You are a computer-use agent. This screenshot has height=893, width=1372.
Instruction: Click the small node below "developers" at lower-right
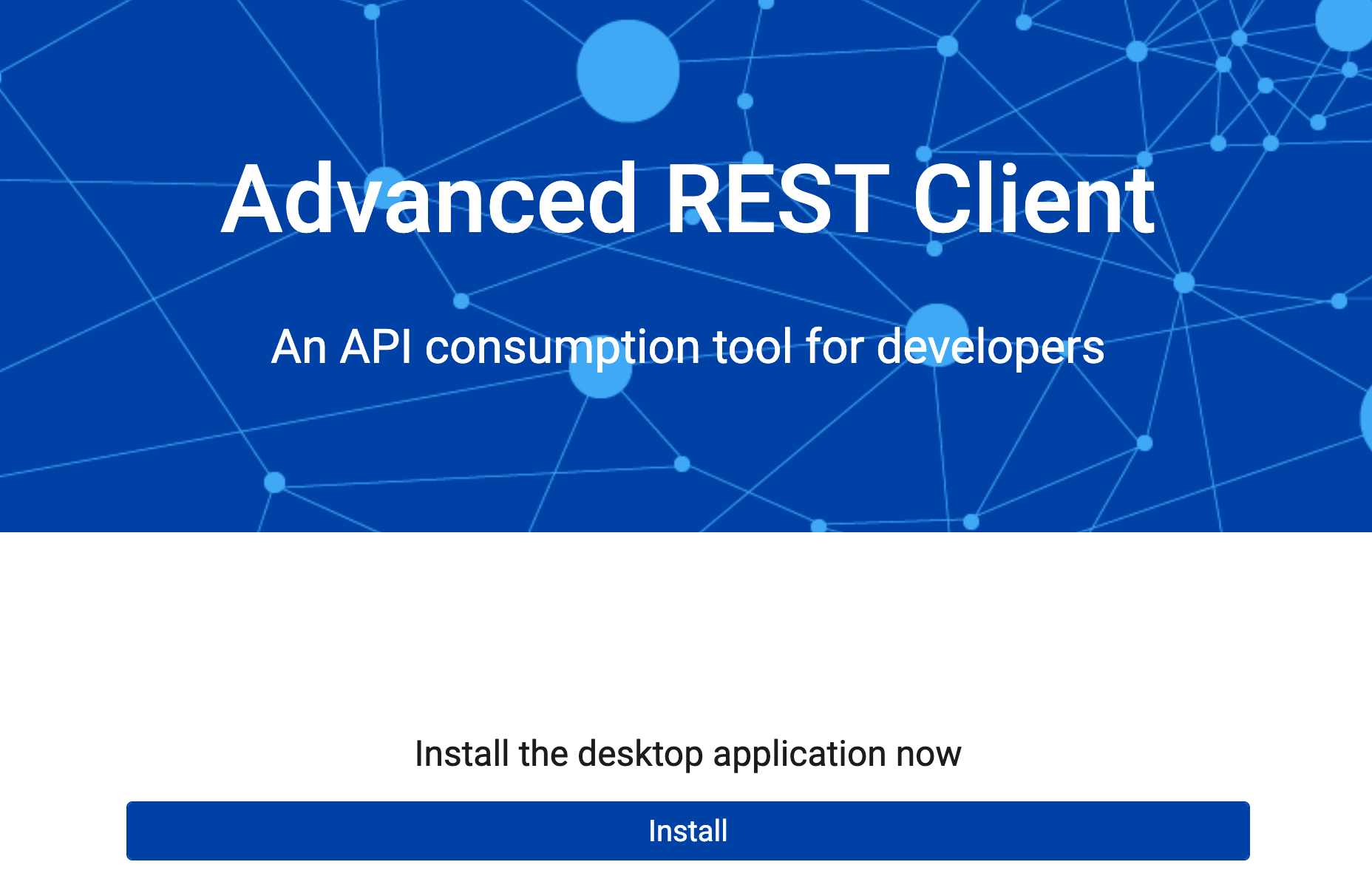pyautogui.click(x=1144, y=443)
